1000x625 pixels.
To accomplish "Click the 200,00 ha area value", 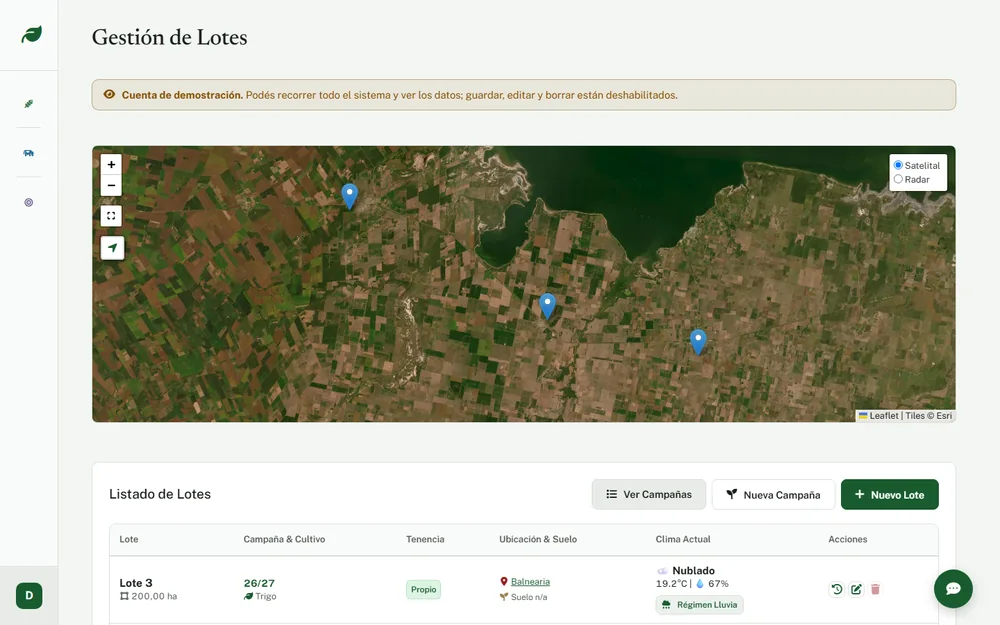I will 154,596.
